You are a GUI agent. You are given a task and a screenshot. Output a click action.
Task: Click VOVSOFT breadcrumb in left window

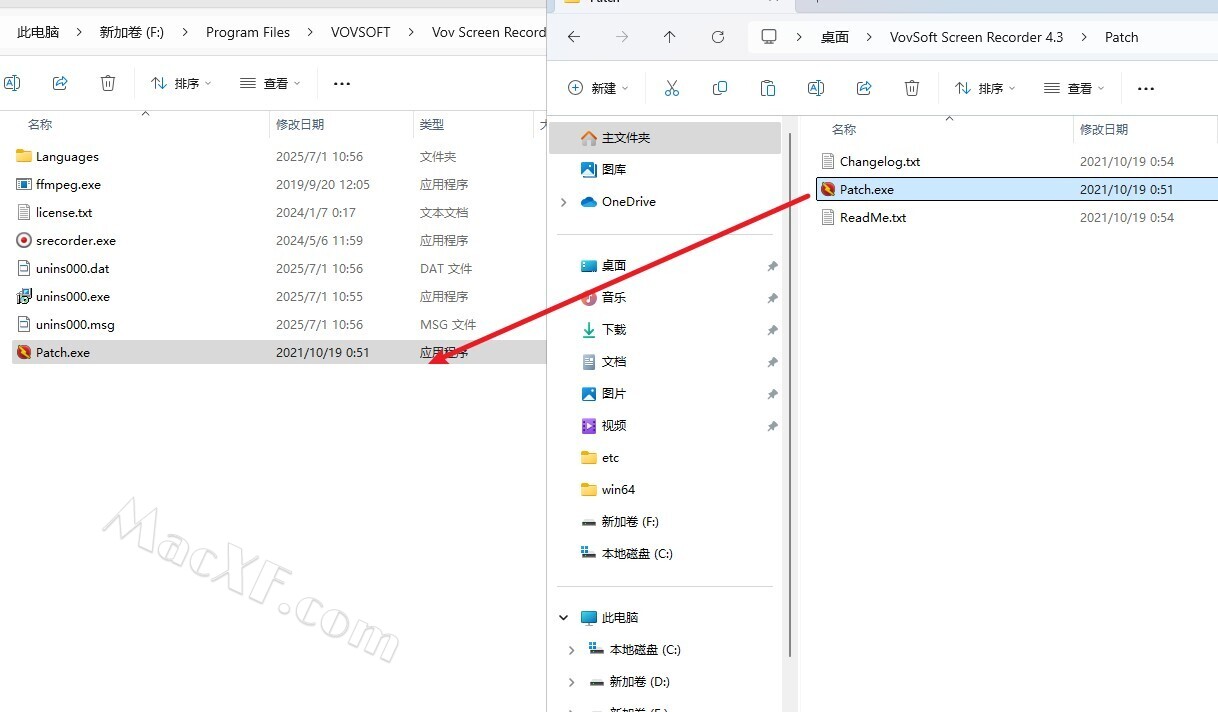click(361, 32)
